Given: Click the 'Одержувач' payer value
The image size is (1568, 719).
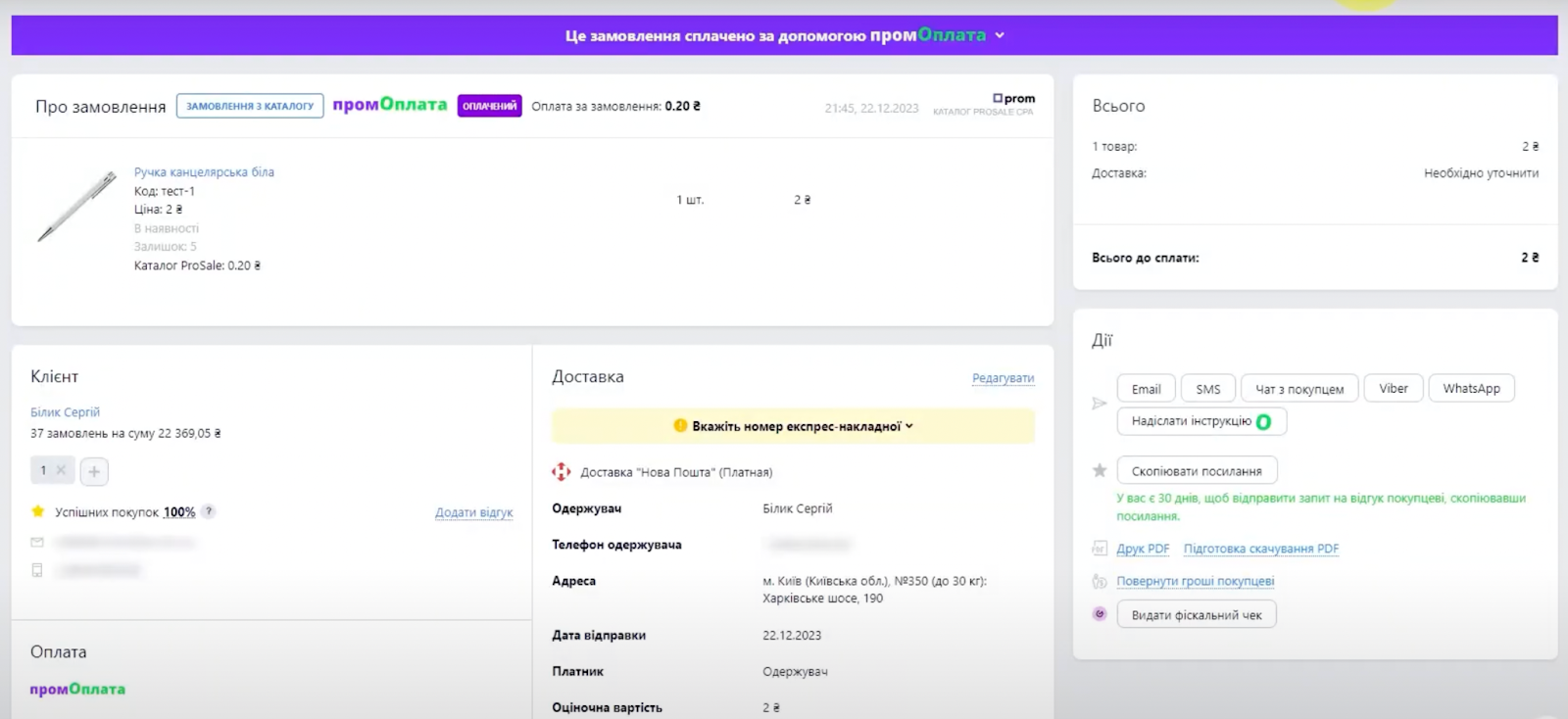Looking at the screenshot, I should pyautogui.click(x=795, y=672).
